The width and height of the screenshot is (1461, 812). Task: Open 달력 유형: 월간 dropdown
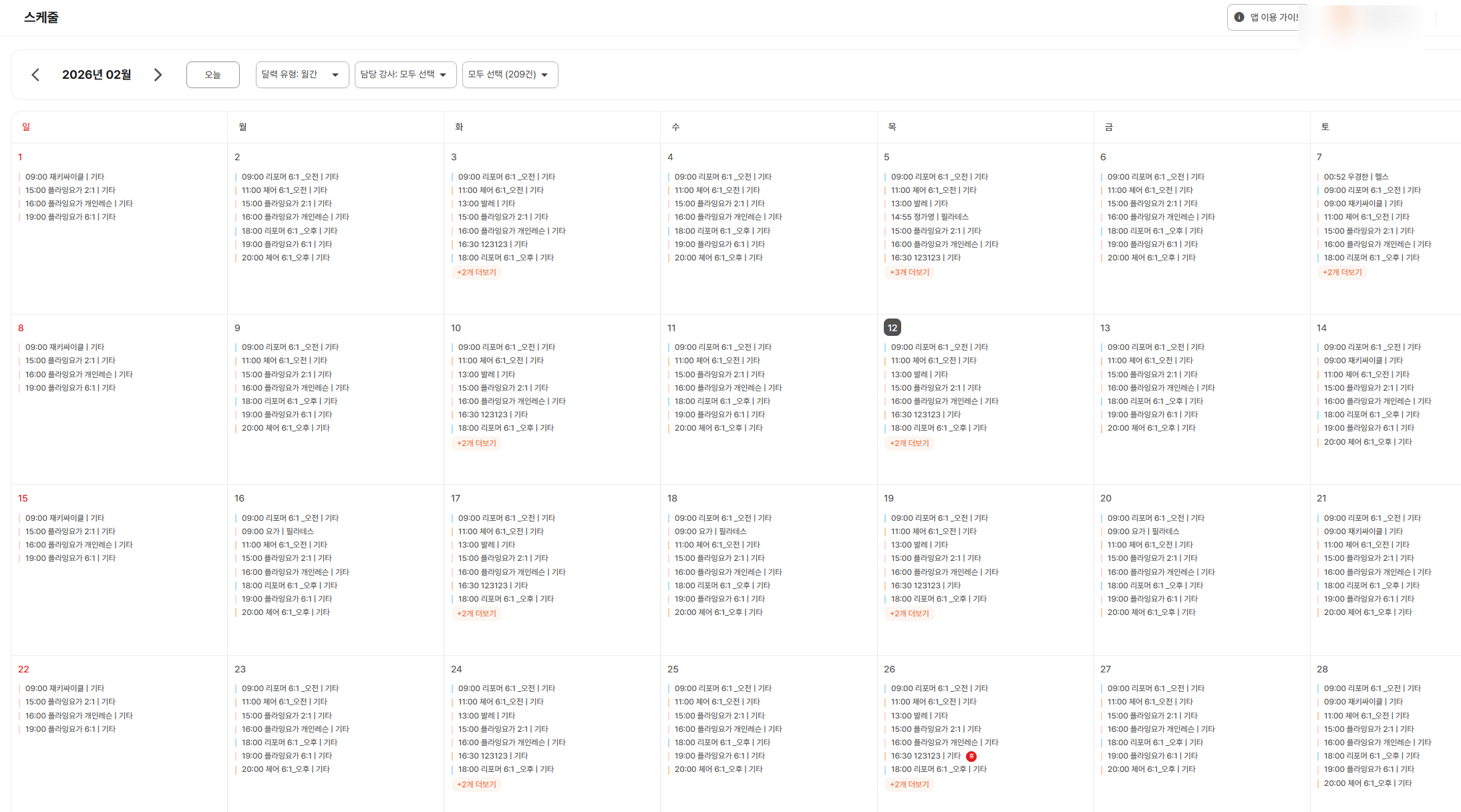(301, 75)
